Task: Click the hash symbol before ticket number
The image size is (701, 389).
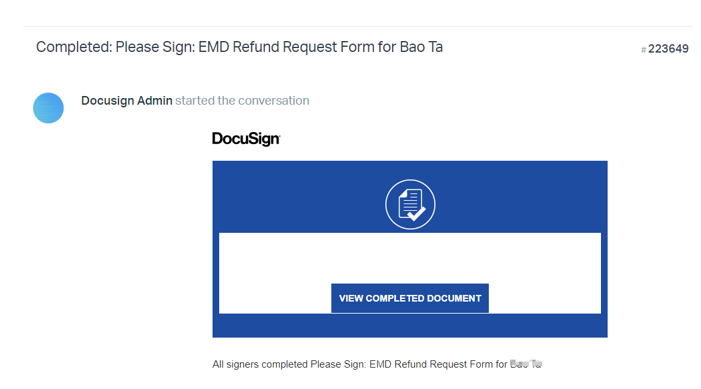Action: (x=644, y=50)
